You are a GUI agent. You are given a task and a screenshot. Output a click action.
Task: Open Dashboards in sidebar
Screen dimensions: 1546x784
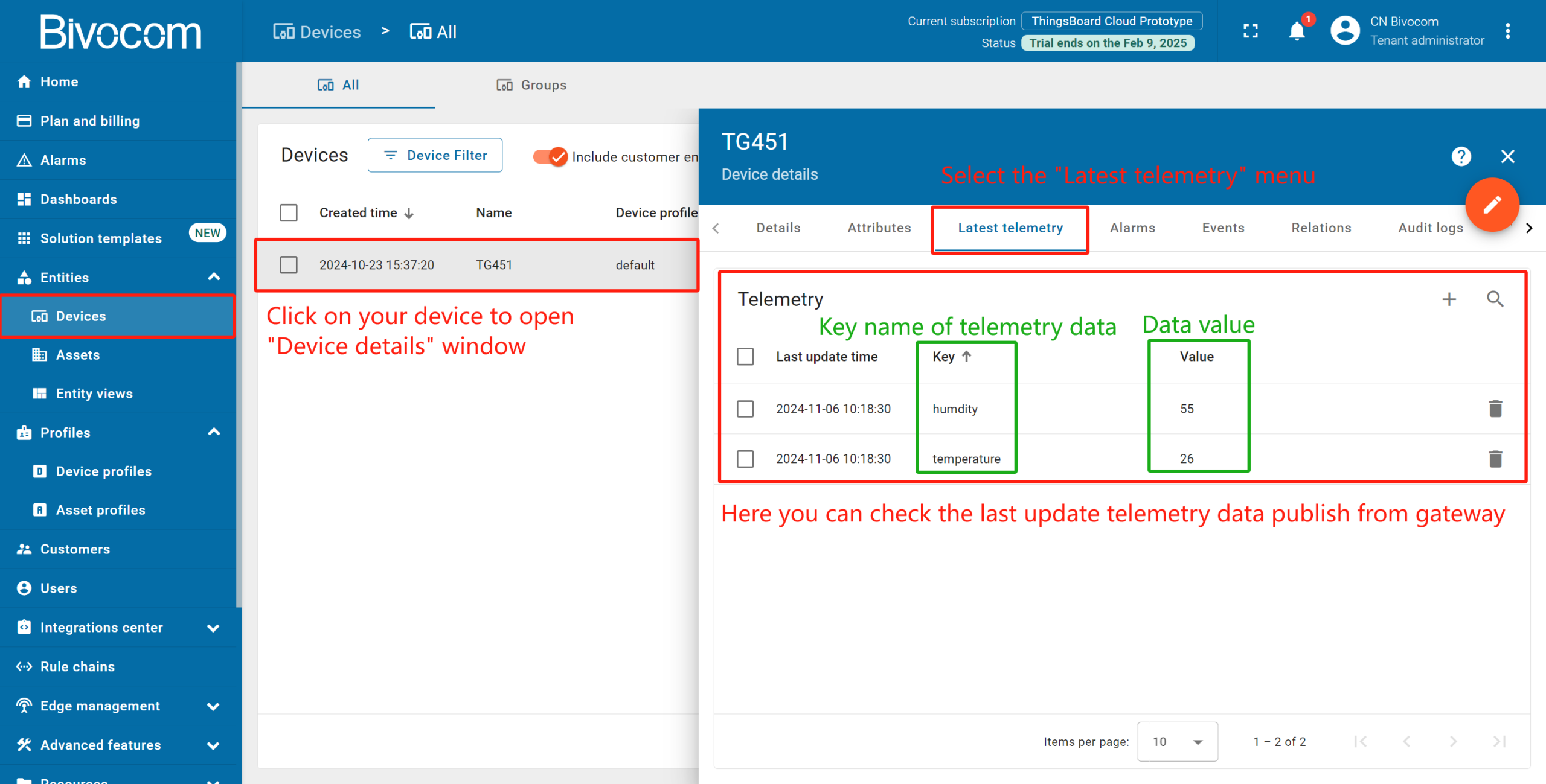(x=79, y=199)
